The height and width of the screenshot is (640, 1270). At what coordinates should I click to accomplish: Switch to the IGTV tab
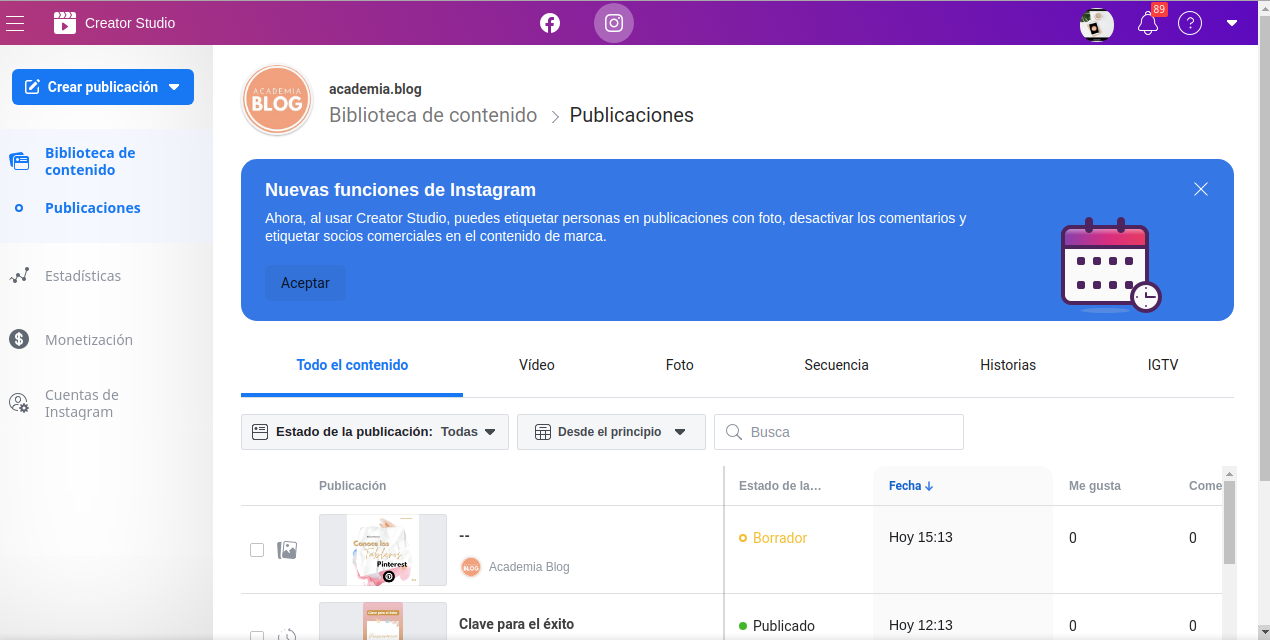pos(1163,365)
